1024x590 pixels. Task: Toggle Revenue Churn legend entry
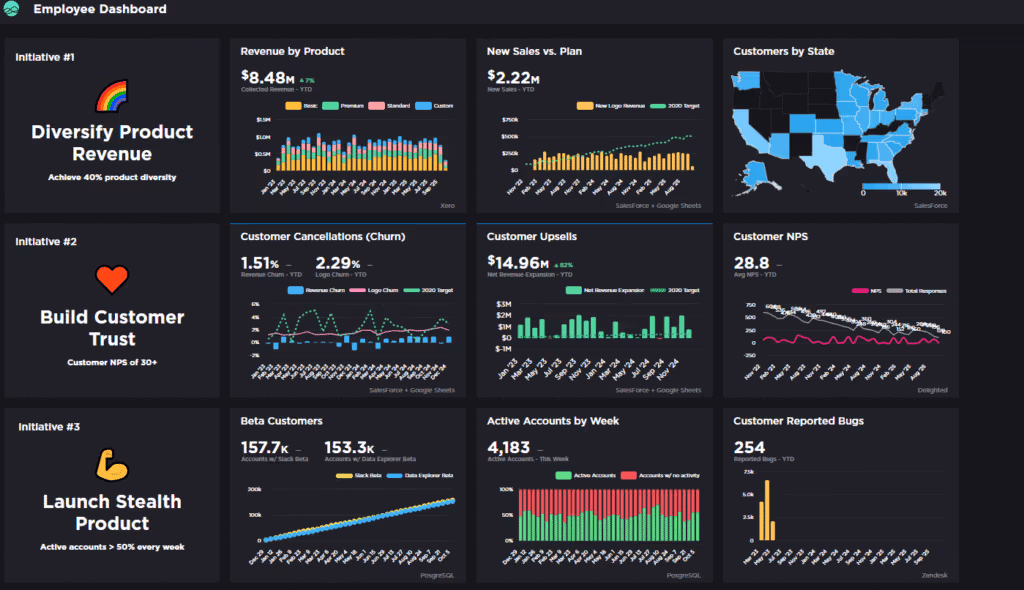pyautogui.click(x=316, y=290)
